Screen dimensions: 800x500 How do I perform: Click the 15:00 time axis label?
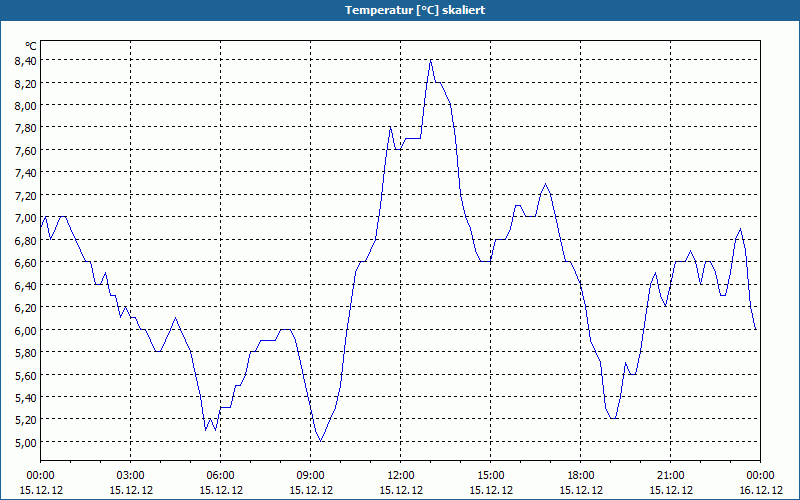491,476
